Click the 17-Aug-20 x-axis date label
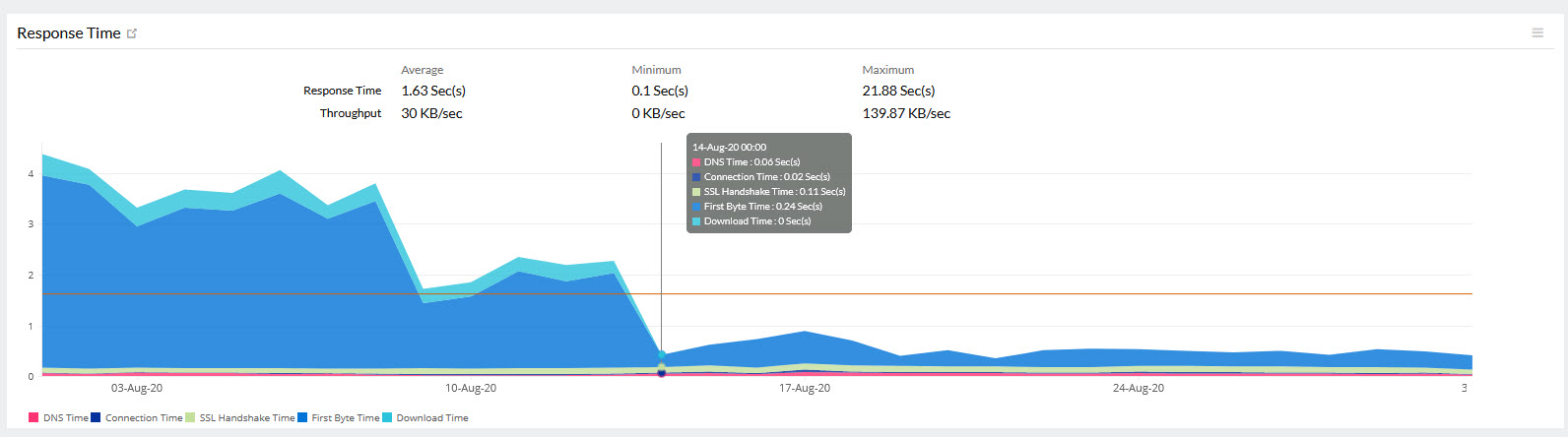Image resolution: width=1568 pixels, height=437 pixels. point(805,389)
